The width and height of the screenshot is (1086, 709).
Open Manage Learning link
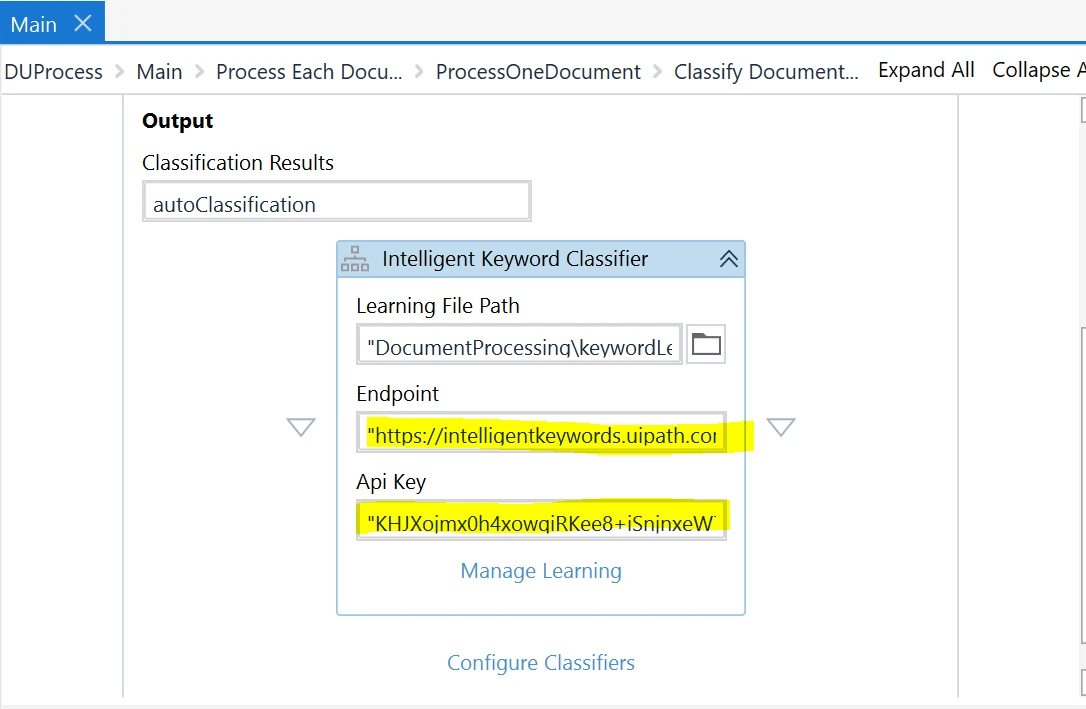click(541, 571)
